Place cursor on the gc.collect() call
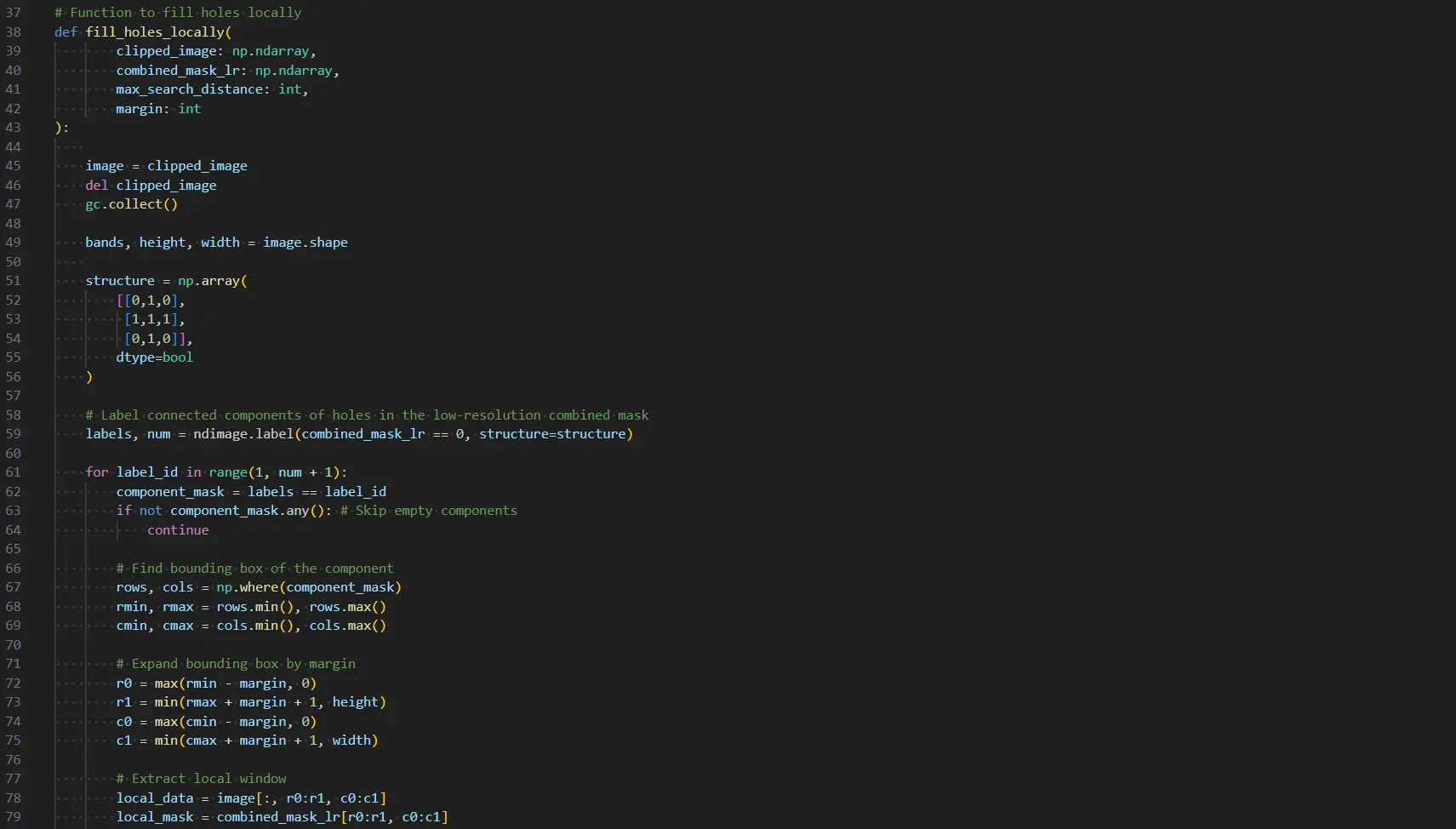The height and width of the screenshot is (829, 1456). 131,204
